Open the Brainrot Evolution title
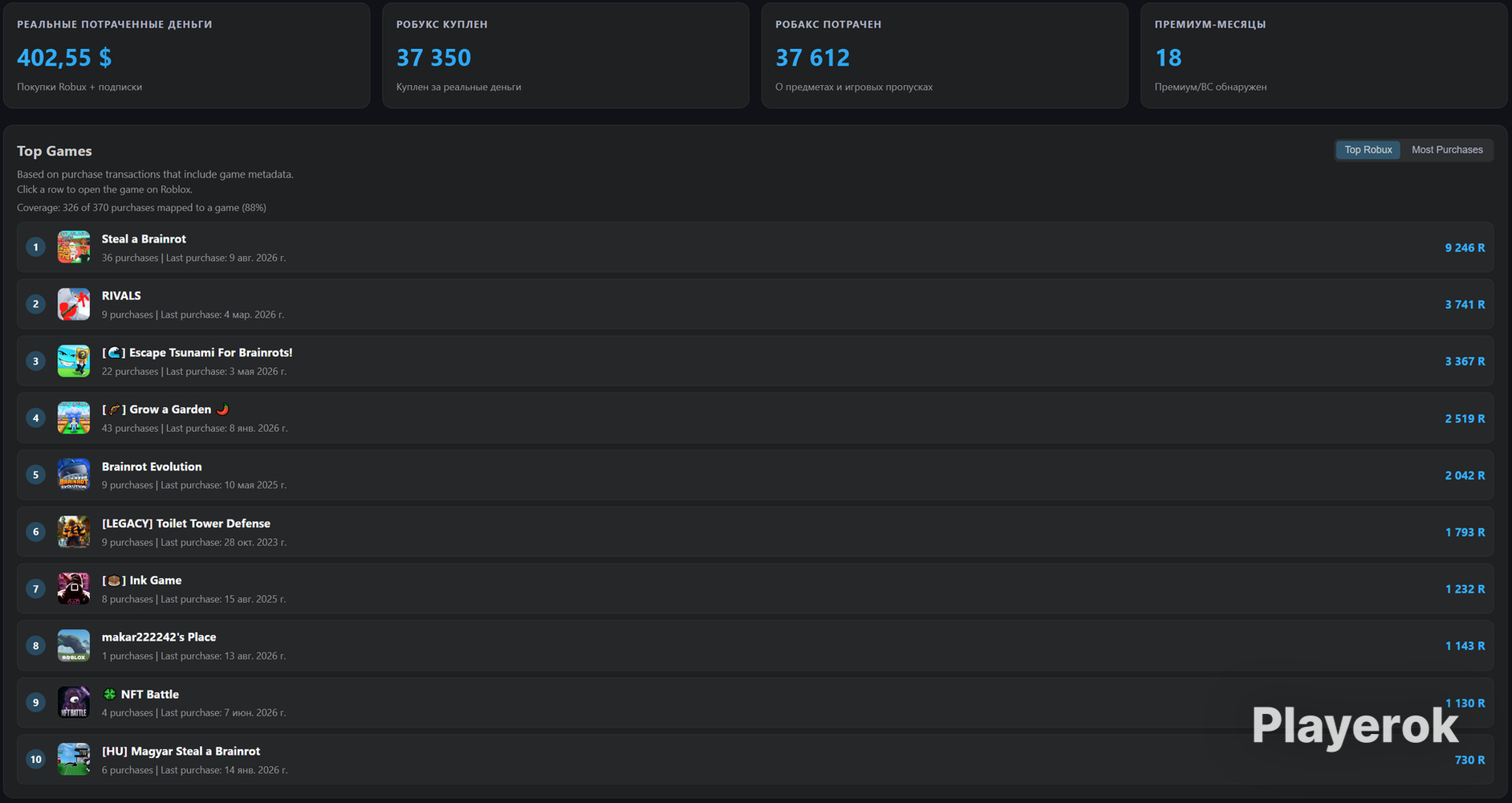The height and width of the screenshot is (803, 1512). (152, 467)
